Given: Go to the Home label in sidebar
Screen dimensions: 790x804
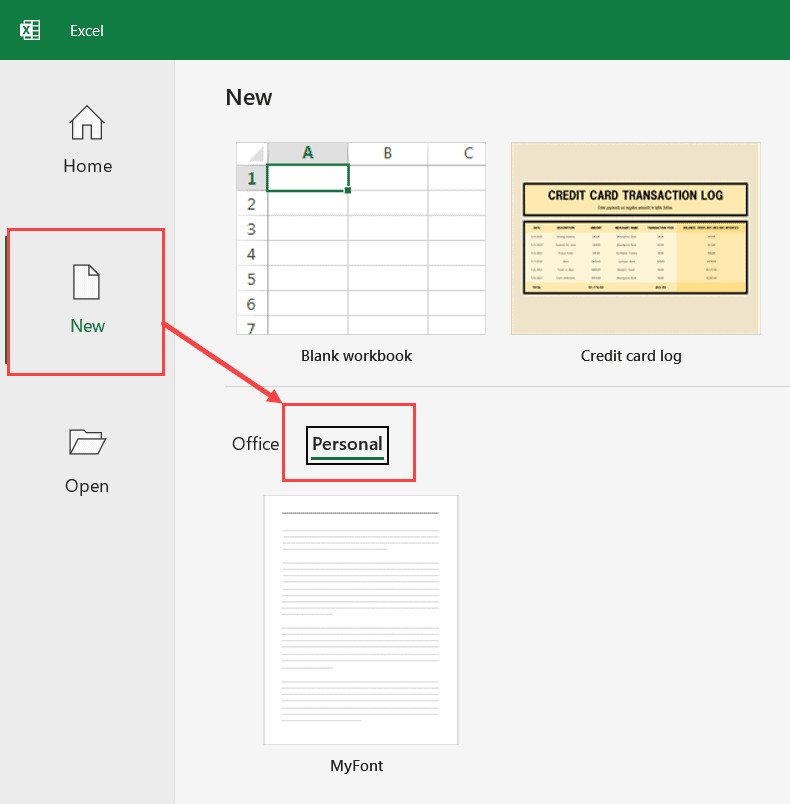Looking at the screenshot, I should pyautogui.click(x=87, y=166).
